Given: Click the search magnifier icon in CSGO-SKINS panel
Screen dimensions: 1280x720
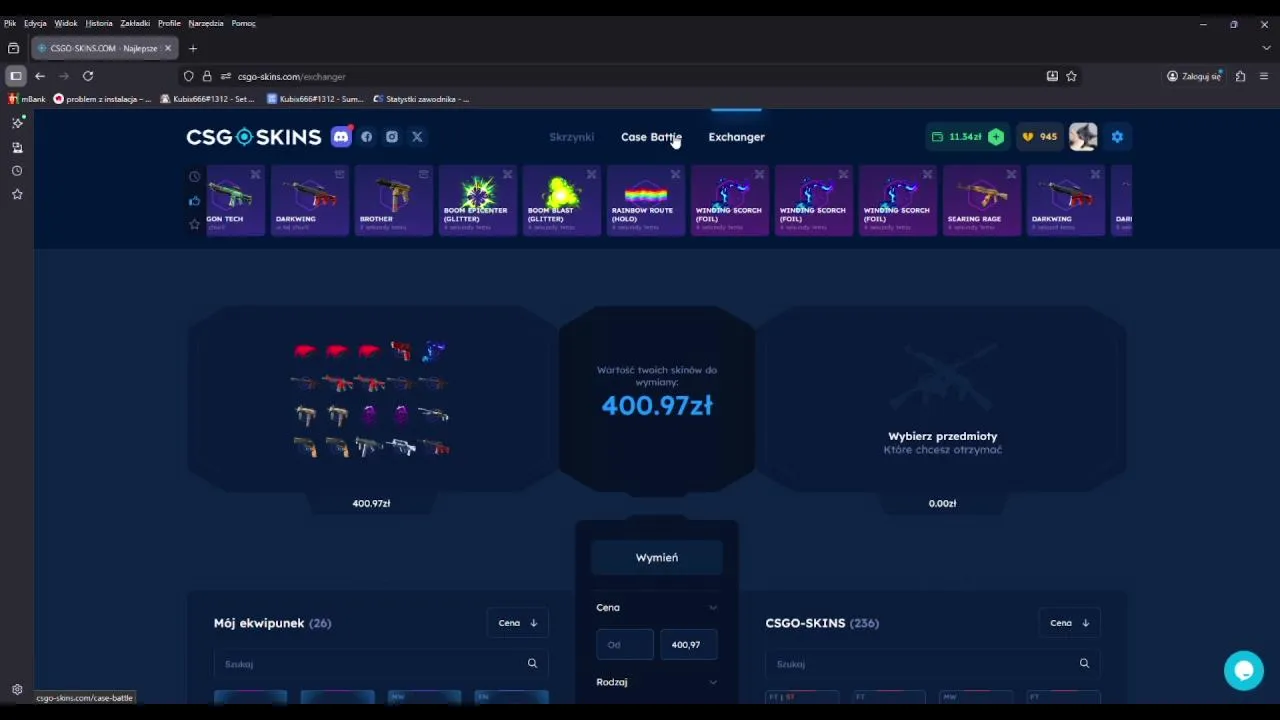Looking at the screenshot, I should (x=1084, y=663).
